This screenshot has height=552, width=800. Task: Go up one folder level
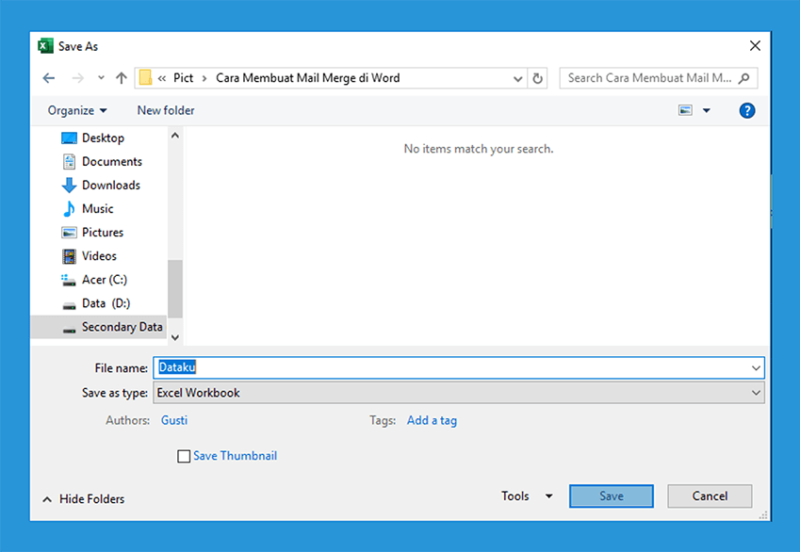pos(121,78)
